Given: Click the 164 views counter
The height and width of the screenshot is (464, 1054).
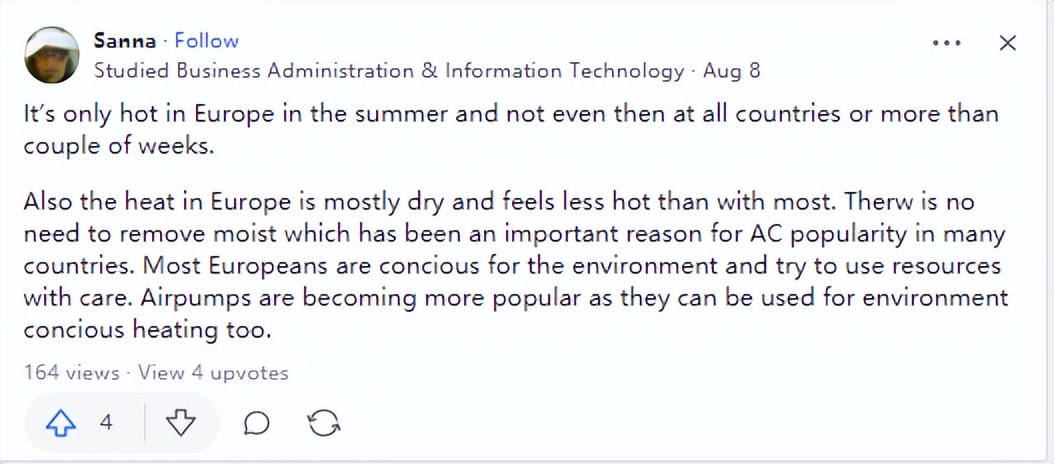Looking at the screenshot, I should point(71,373).
